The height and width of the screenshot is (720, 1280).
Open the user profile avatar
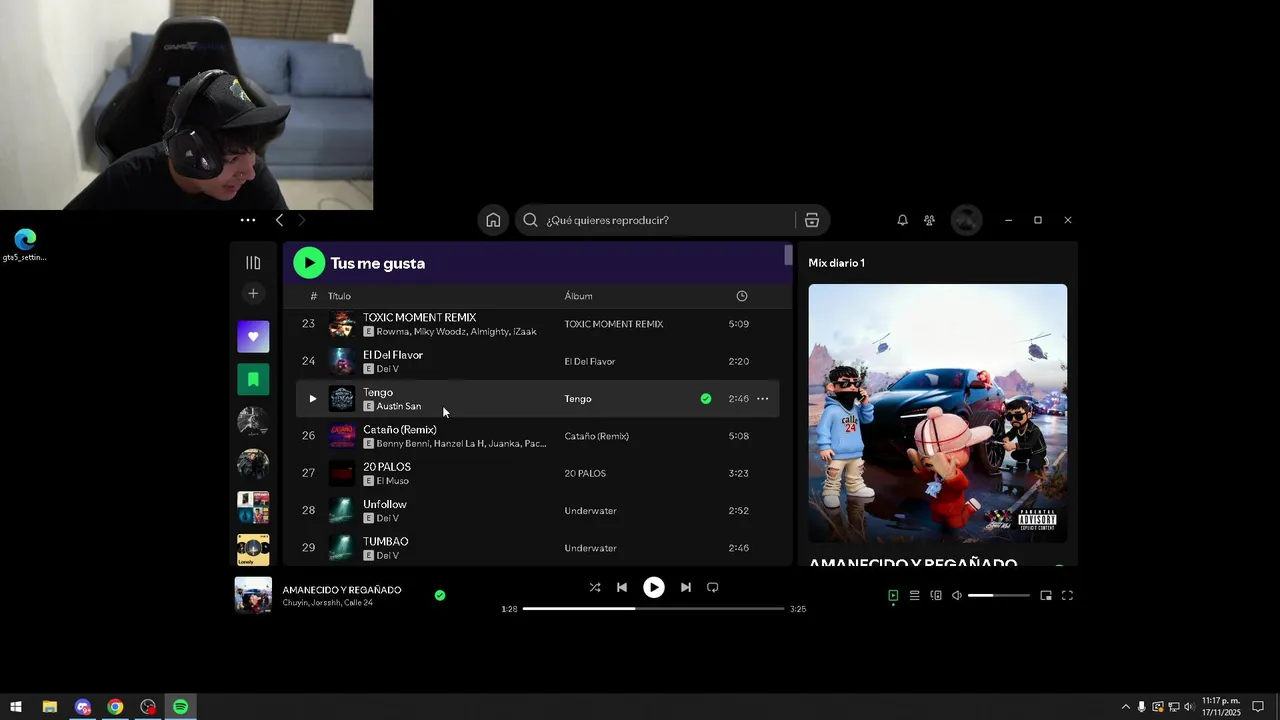966,220
